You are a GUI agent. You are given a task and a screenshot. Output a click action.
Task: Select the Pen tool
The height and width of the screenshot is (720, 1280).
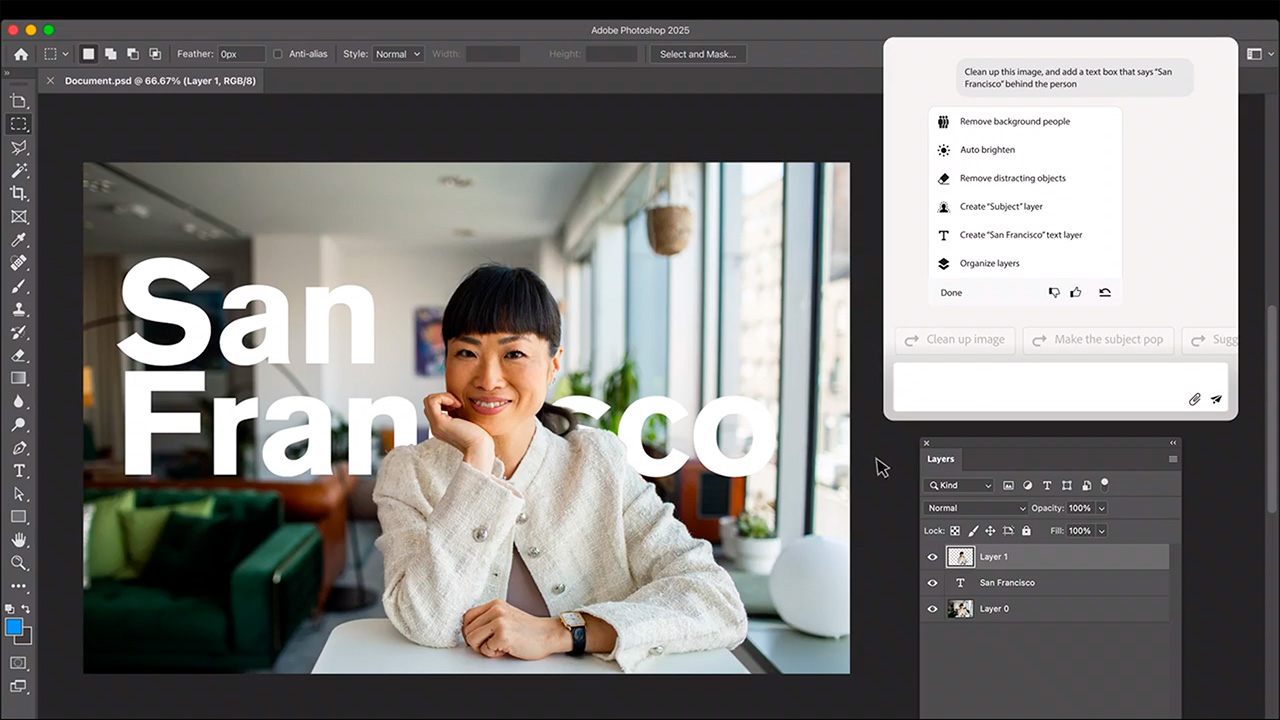tap(18, 448)
